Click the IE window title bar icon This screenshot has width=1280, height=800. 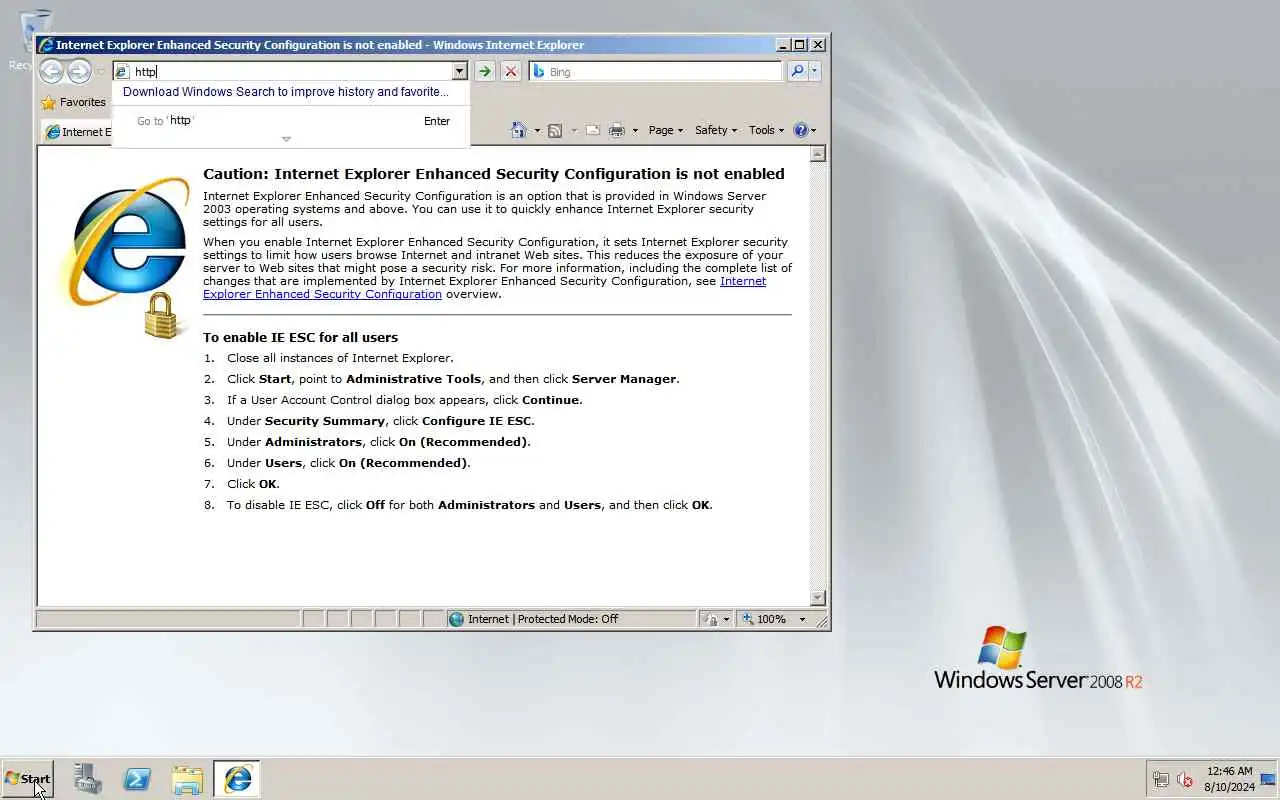(x=45, y=45)
